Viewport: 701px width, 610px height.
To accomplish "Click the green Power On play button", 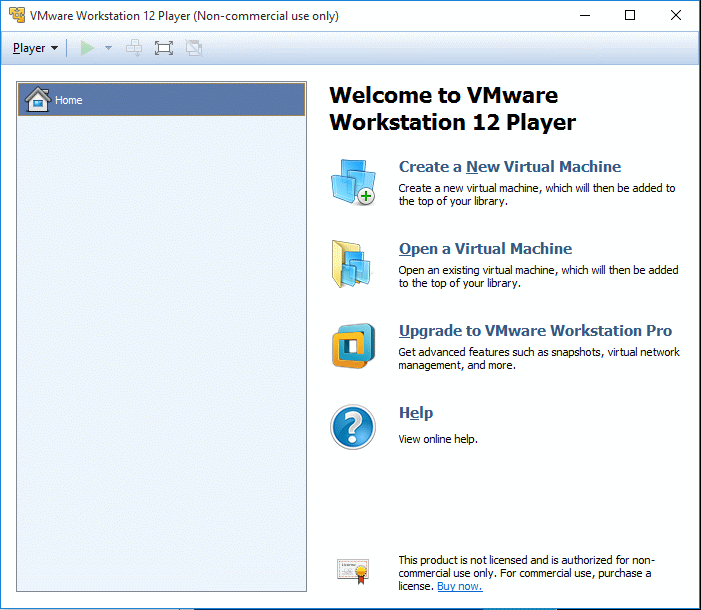I will pyautogui.click(x=88, y=48).
